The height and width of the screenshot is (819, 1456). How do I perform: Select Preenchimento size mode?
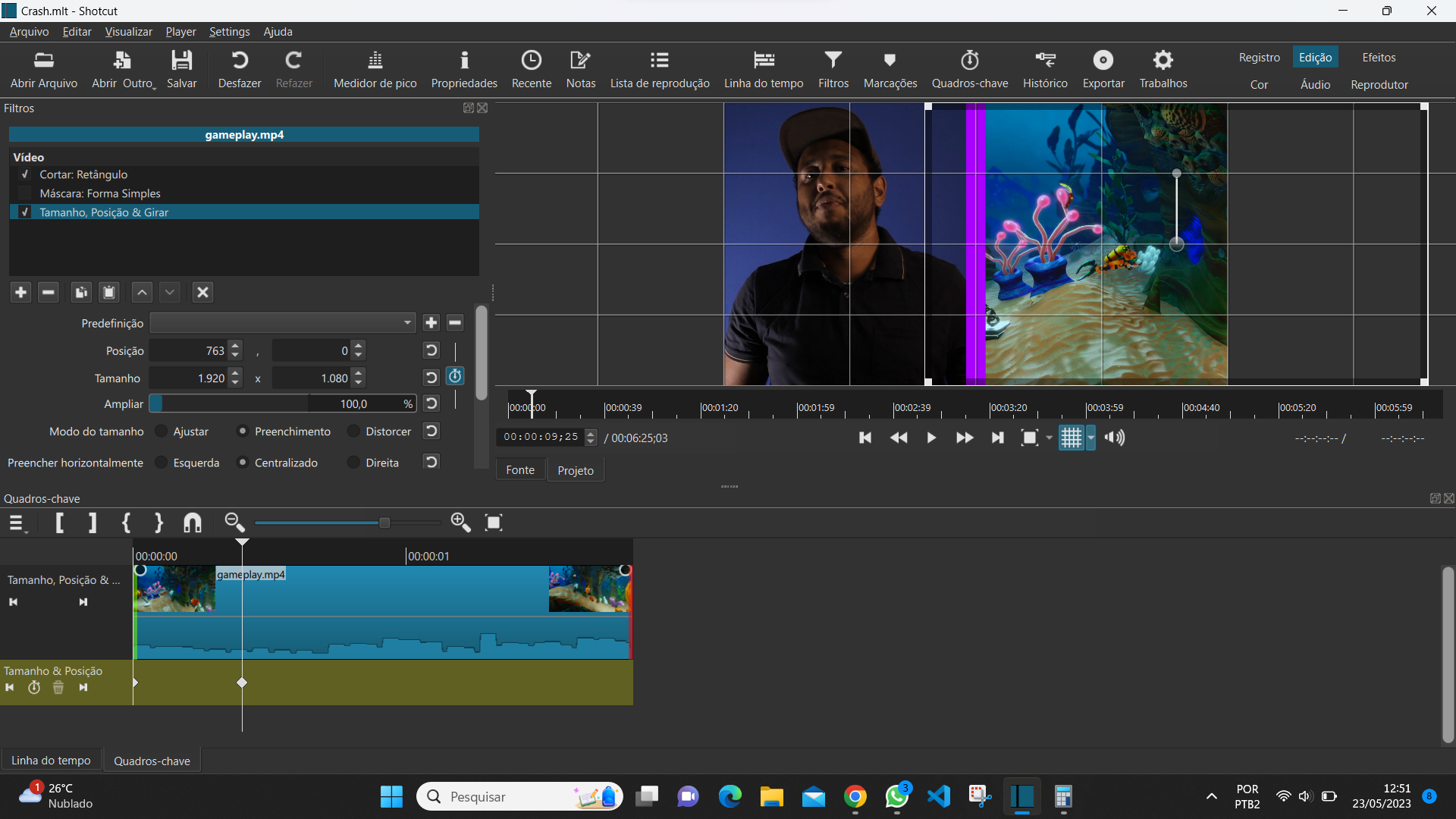(243, 431)
